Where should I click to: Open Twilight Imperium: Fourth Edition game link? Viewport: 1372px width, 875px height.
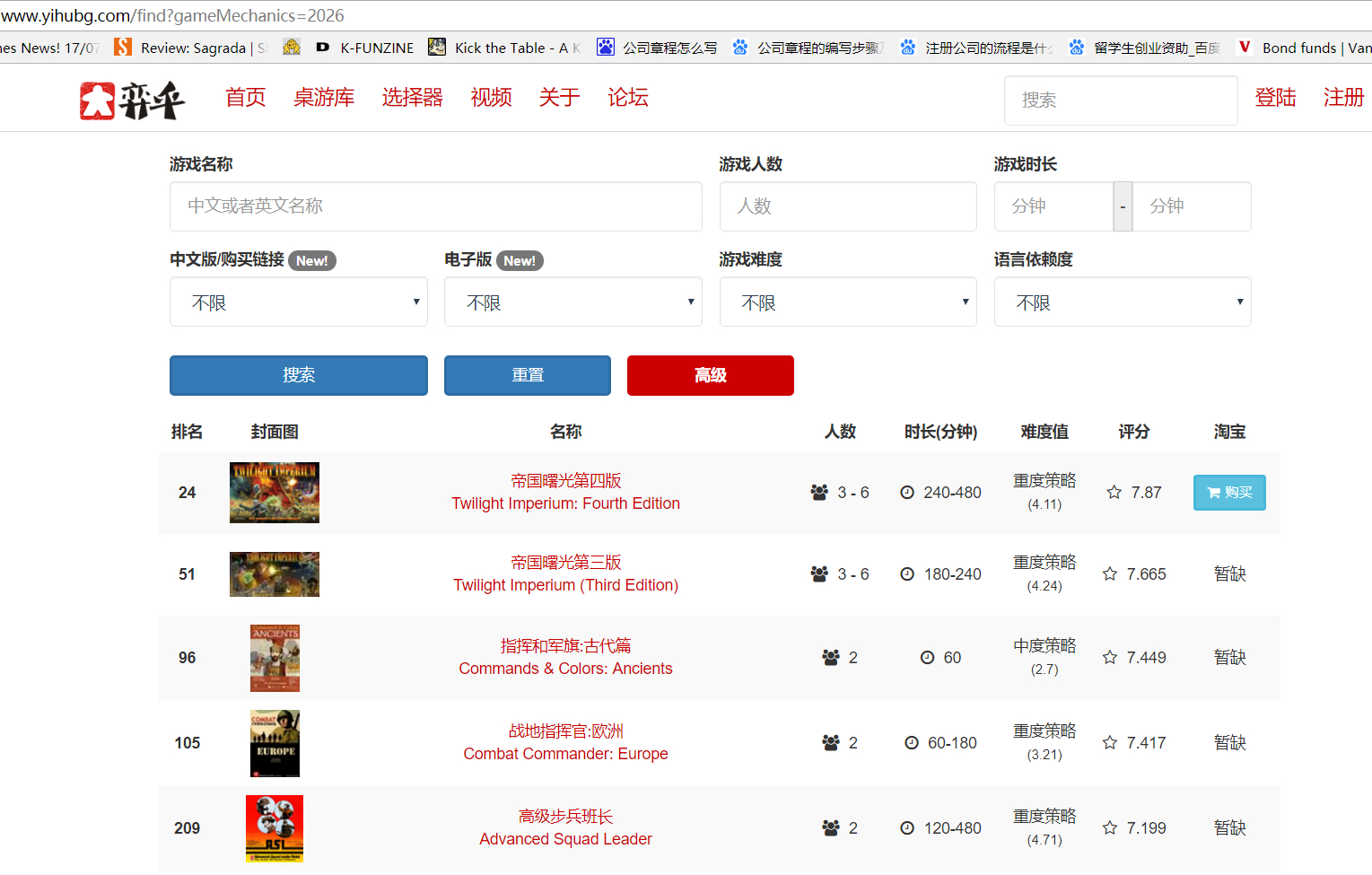(x=566, y=493)
